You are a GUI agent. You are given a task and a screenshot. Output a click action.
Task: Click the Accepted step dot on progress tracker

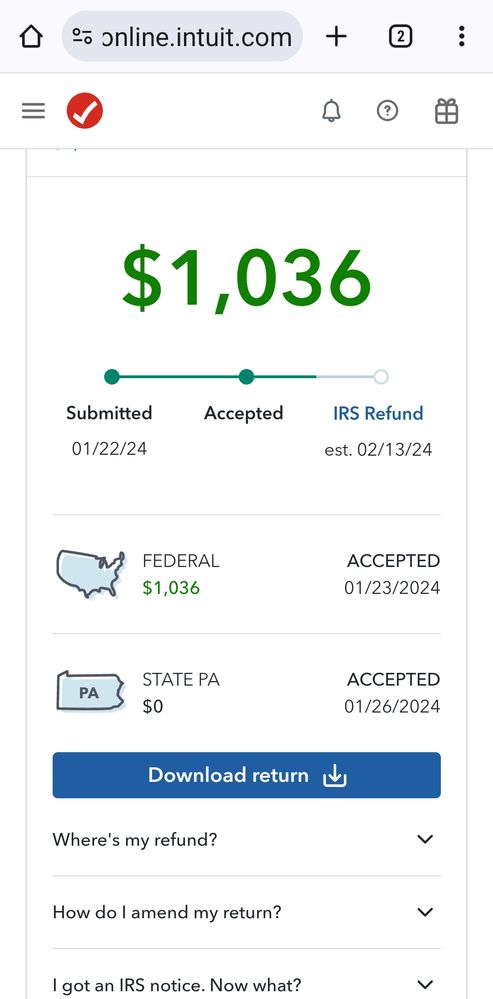pyautogui.click(x=246, y=377)
